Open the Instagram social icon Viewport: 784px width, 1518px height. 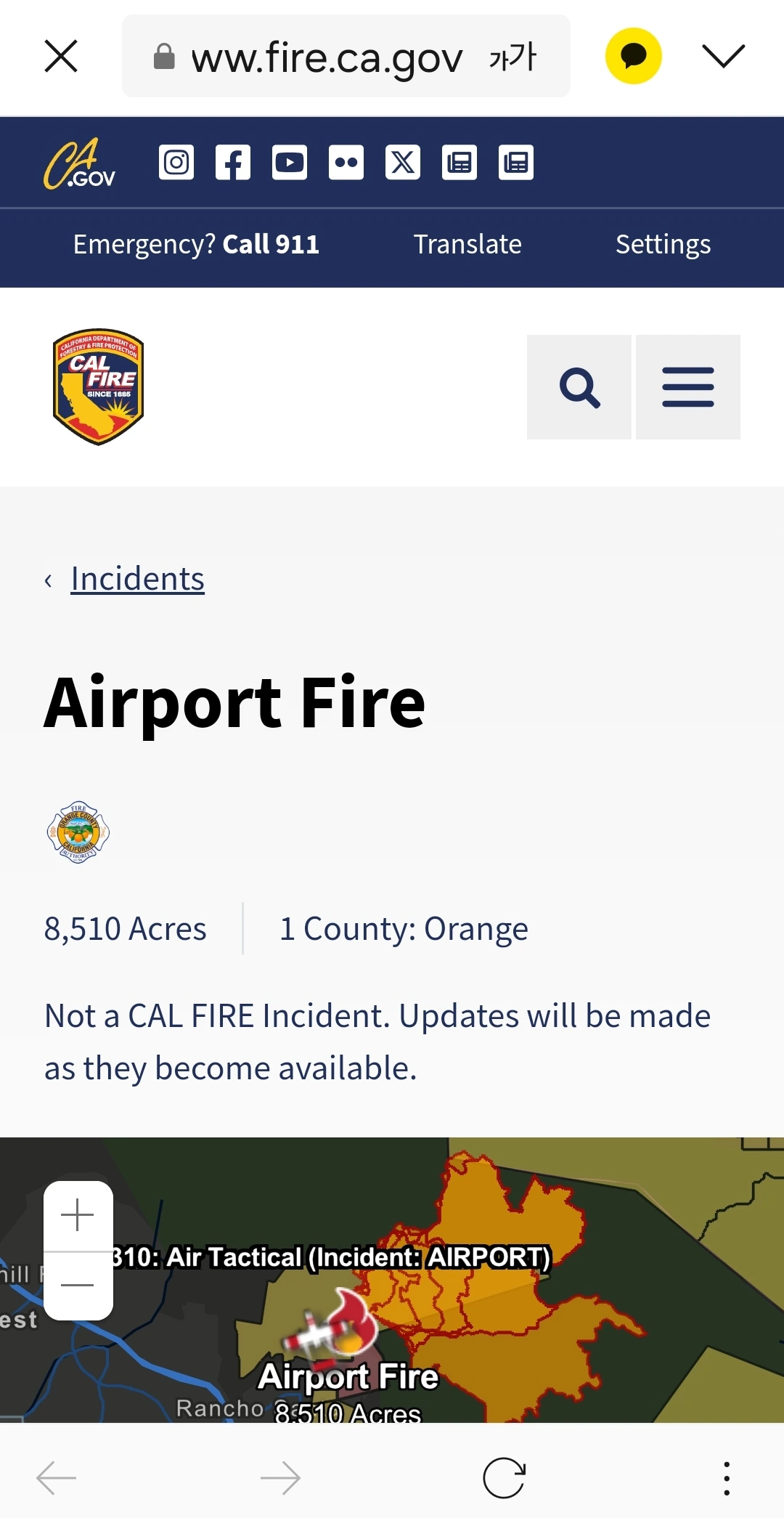tap(176, 162)
